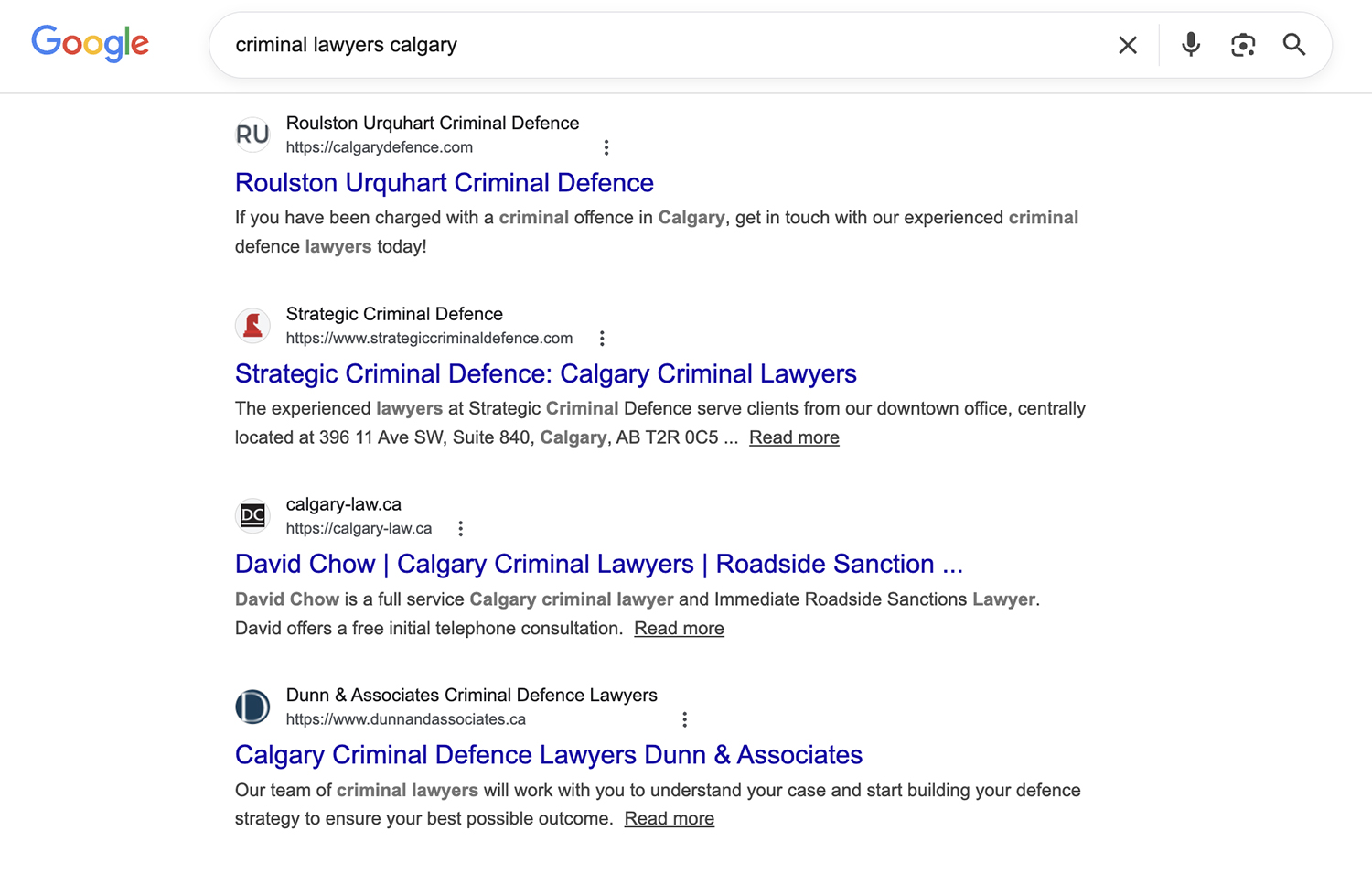Click the calgary-law.ca DC favicon
Viewport: 1372px width, 874px height.
[x=252, y=515]
